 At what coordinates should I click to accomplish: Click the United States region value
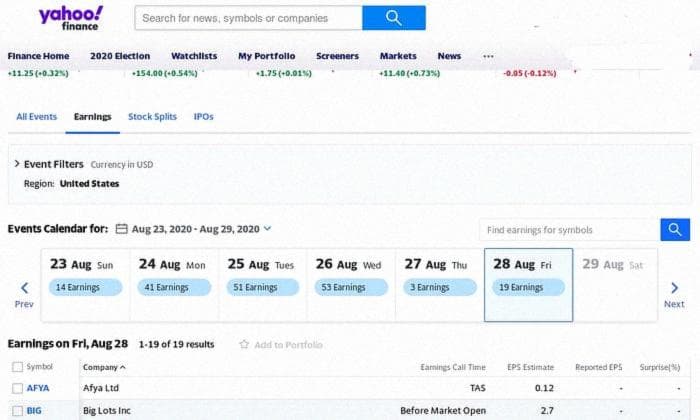click(89, 183)
